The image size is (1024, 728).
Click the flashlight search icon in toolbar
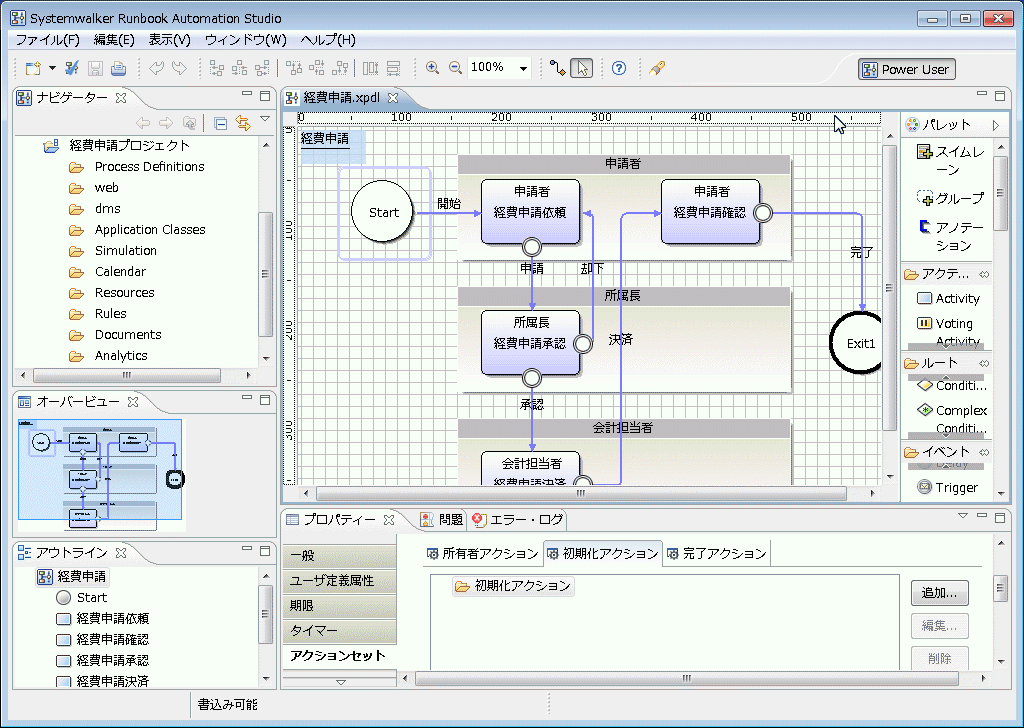(x=657, y=68)
